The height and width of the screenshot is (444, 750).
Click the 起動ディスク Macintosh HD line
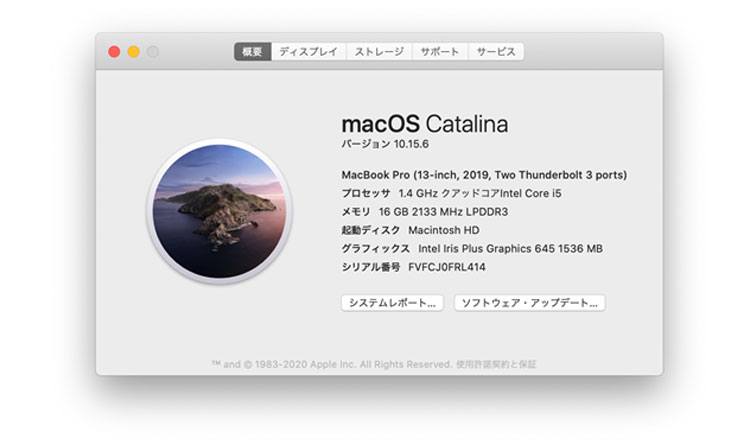411,230
